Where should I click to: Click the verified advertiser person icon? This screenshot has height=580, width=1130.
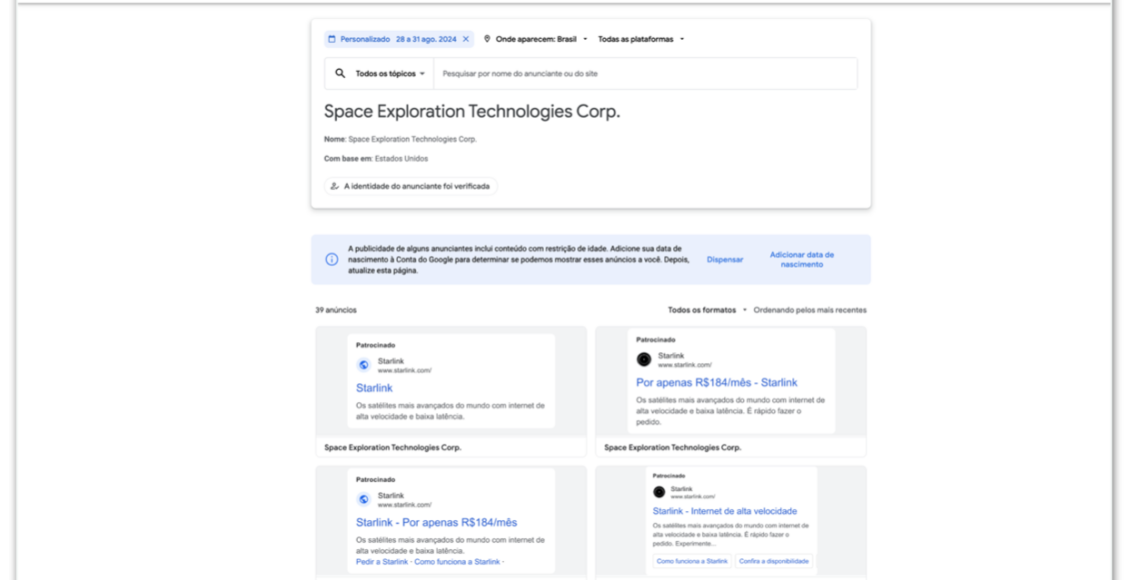pyautogui.click(x=334, y=186)
